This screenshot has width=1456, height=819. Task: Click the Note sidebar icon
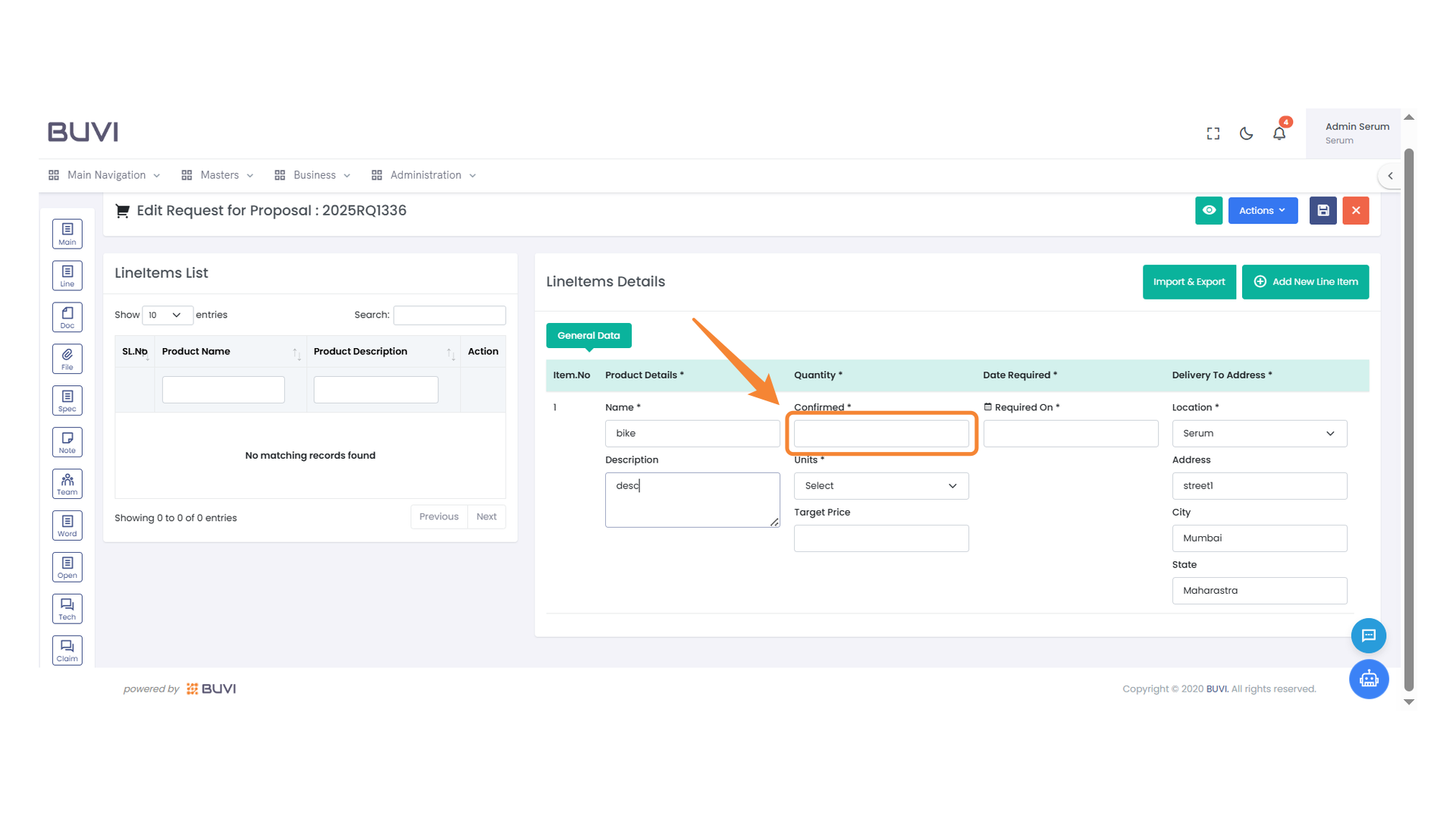pyautogui.click(x=67, y=441)
